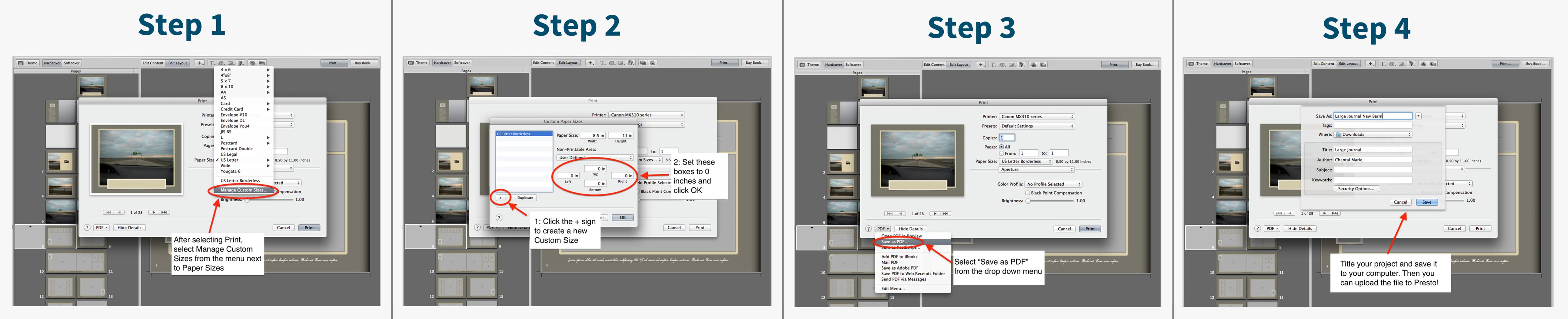Enable Black Point Compensation checkbox in Step 3

(1027, 193)
